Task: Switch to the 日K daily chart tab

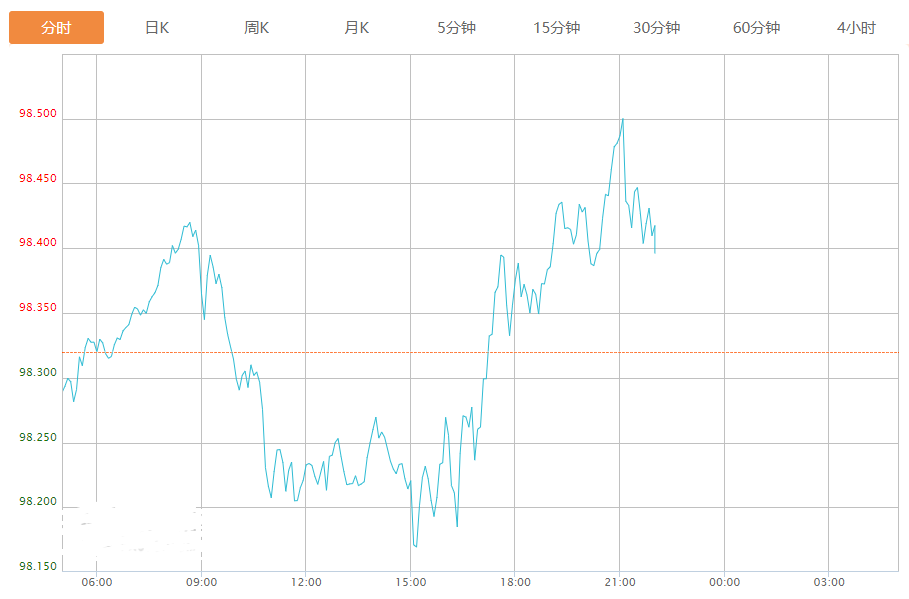Action: coord(157,28)
